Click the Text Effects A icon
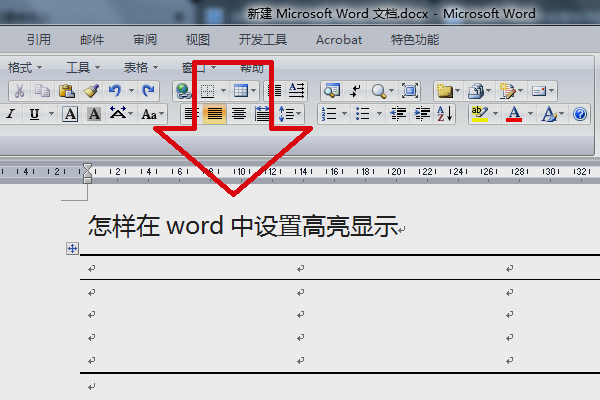The height and width of the screenshot is (400, 600). (549, 114)
